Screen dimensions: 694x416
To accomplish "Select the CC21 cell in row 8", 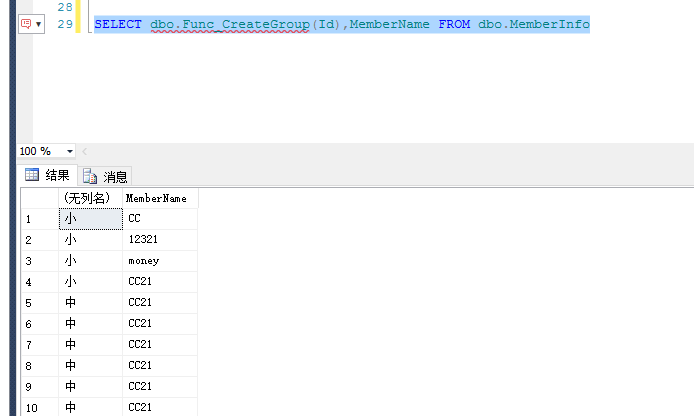I will point(160,366).
